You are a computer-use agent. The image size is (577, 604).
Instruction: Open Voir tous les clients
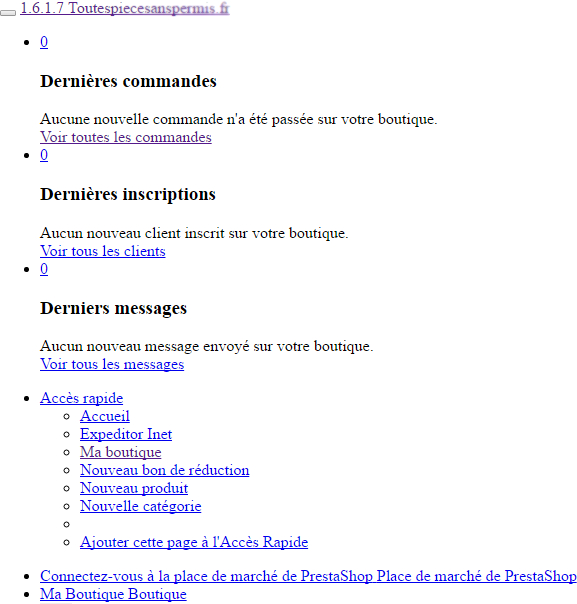102,251
